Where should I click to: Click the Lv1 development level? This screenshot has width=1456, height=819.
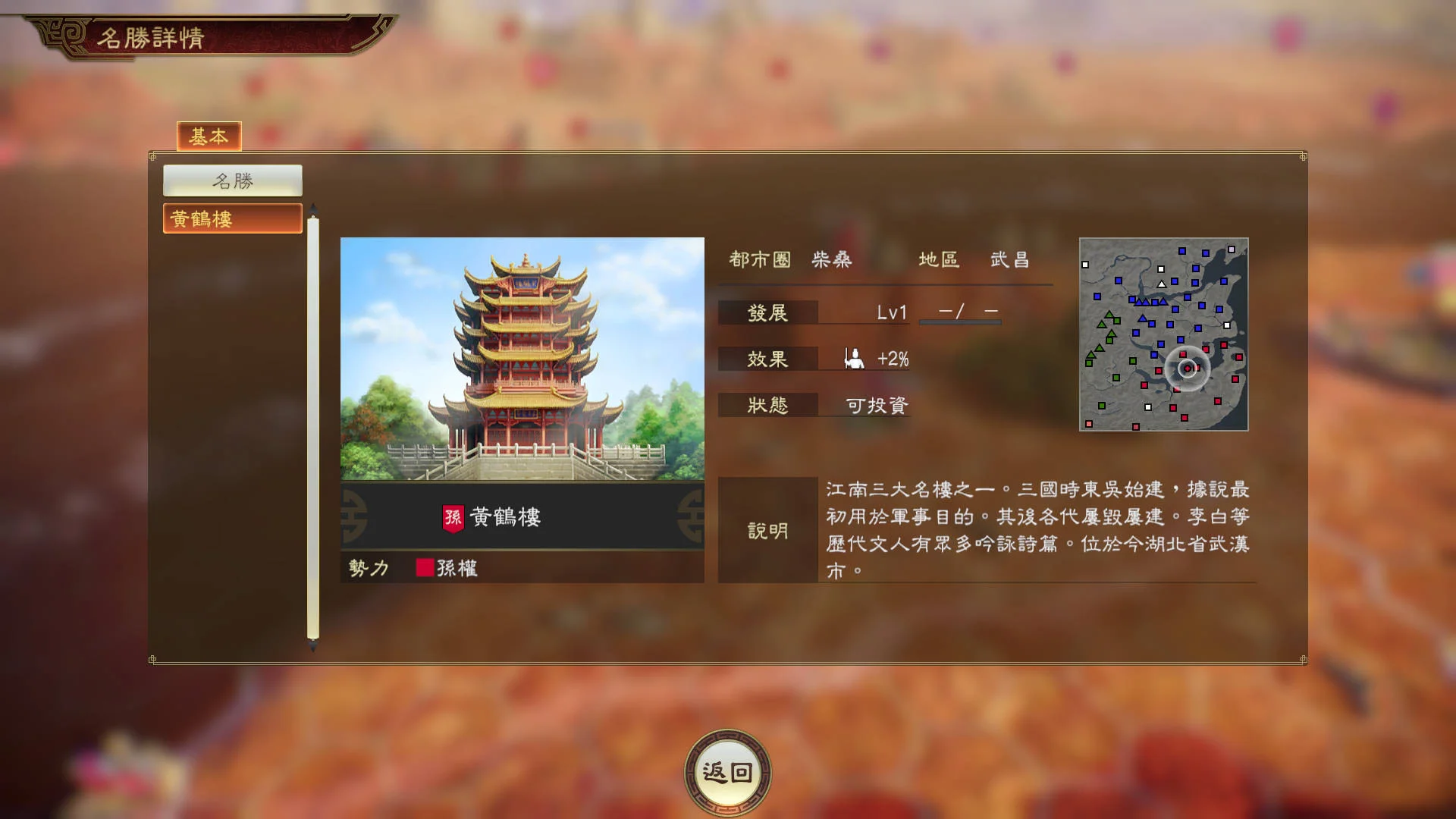[x=892, y=312]
